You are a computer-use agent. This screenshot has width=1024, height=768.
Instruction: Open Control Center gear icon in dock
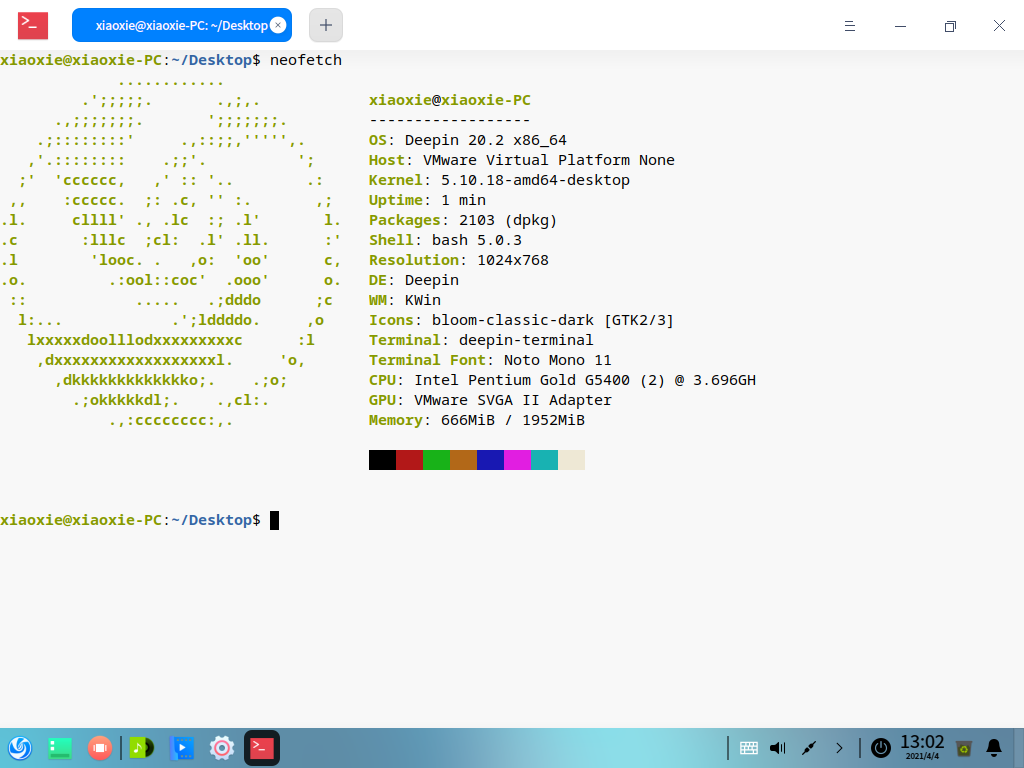pyautogui.click(x=222, y=747)
